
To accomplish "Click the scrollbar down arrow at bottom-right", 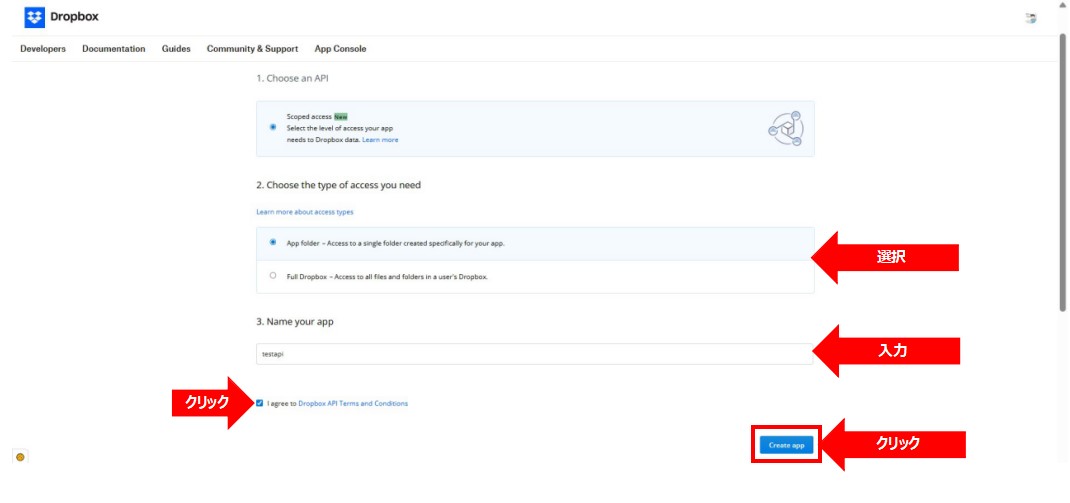I will [x=1062, y=497].
